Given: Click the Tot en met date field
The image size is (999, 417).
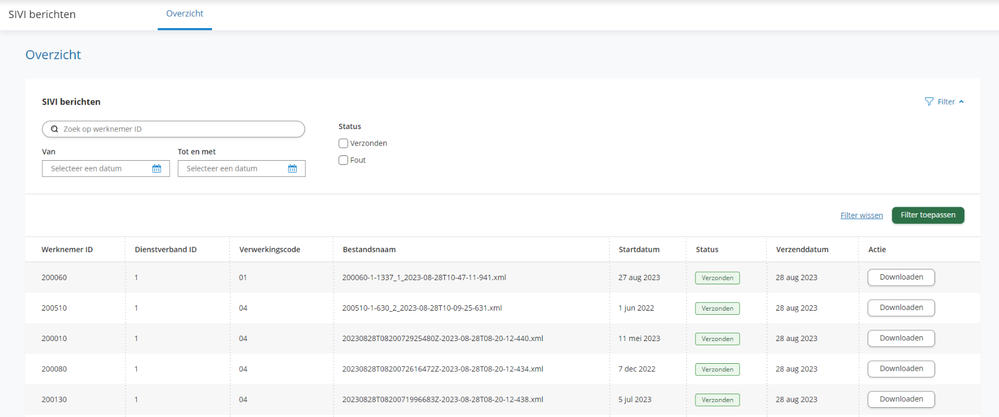Looking at the screenshot, I should 233,169.
